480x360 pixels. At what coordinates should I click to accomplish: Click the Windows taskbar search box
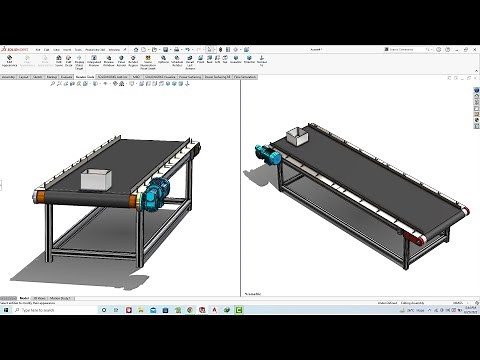[x=55, y=310]
